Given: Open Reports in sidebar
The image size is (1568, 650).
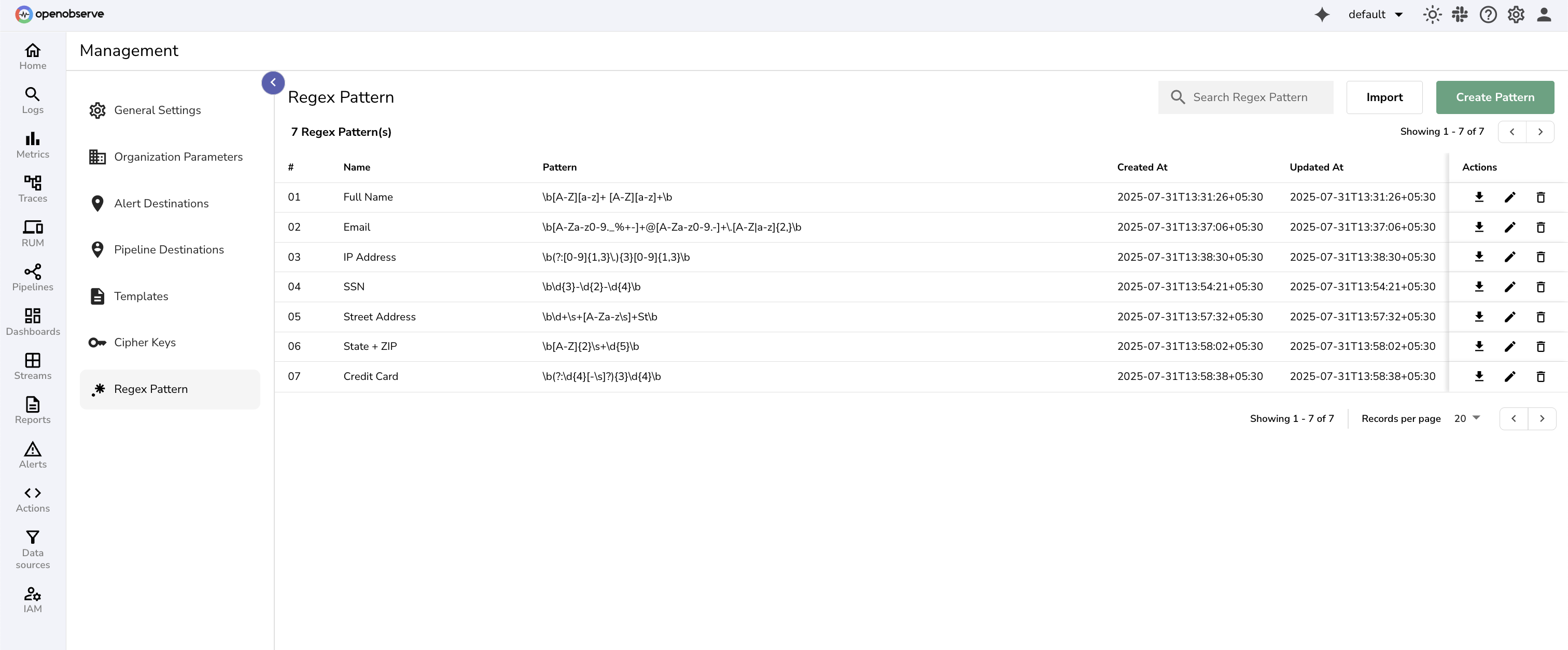Looking at the screenshot, I should pyautogui.click(x=33, y=411).
